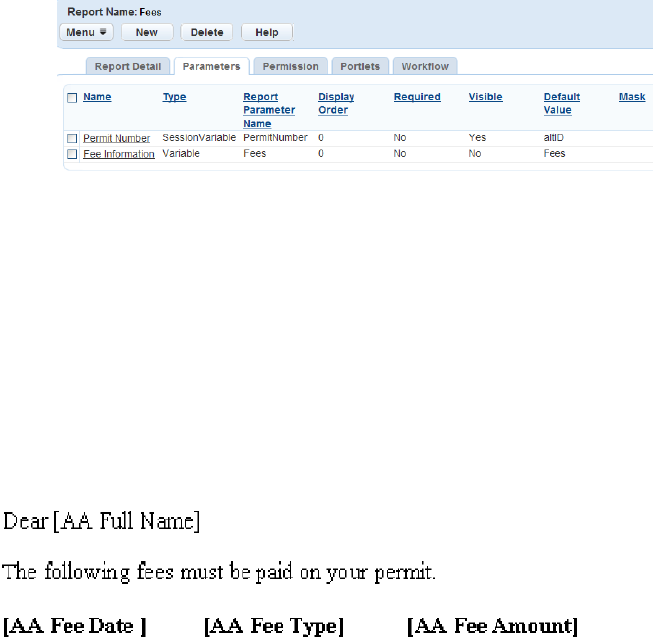Open the Permission tab
This screenshot has width=653, height=643.
coord(291,67)
